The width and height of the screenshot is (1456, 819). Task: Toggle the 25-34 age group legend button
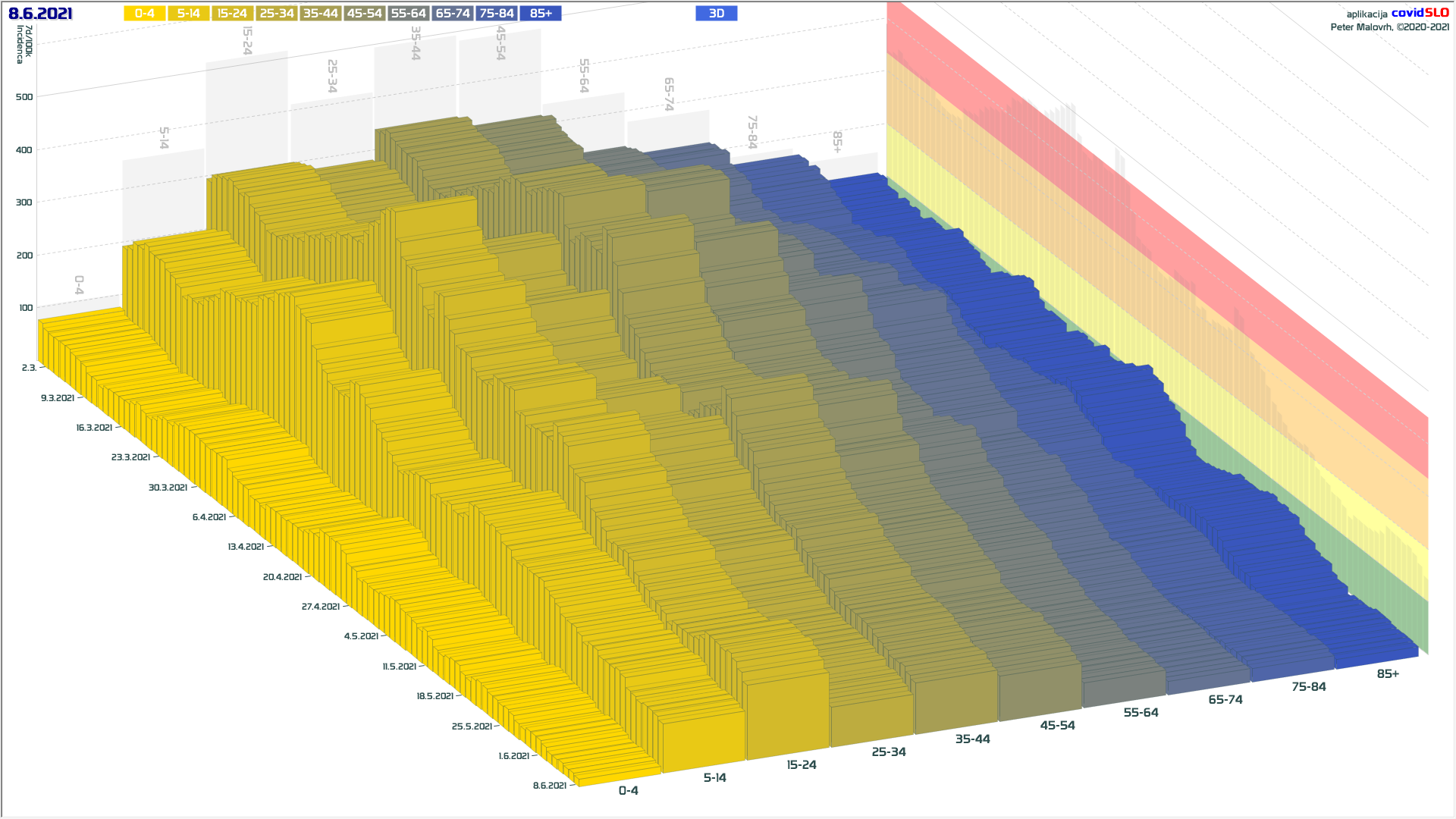tap(276, 14)
